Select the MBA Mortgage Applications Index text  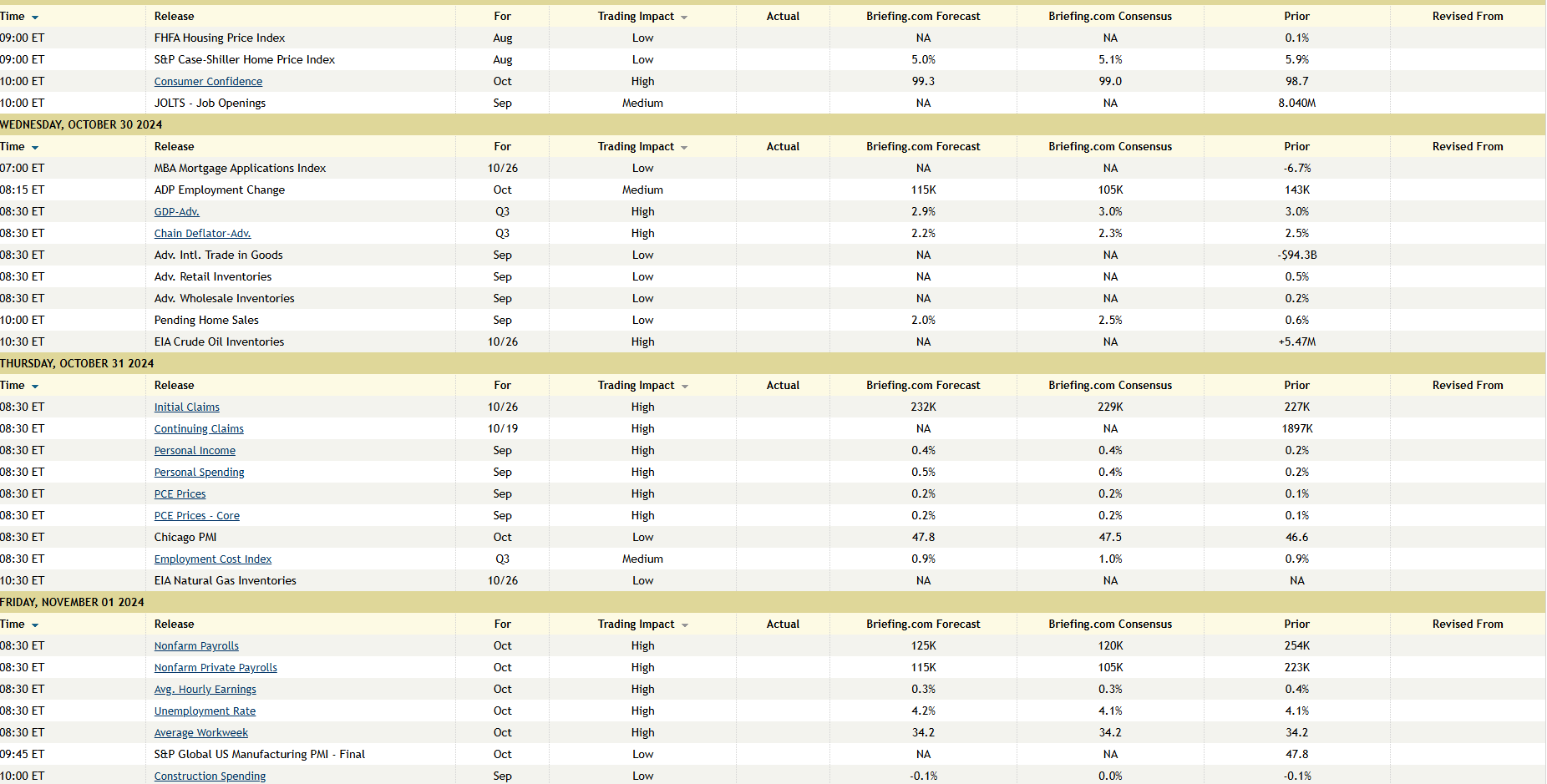tap(240, 168)
